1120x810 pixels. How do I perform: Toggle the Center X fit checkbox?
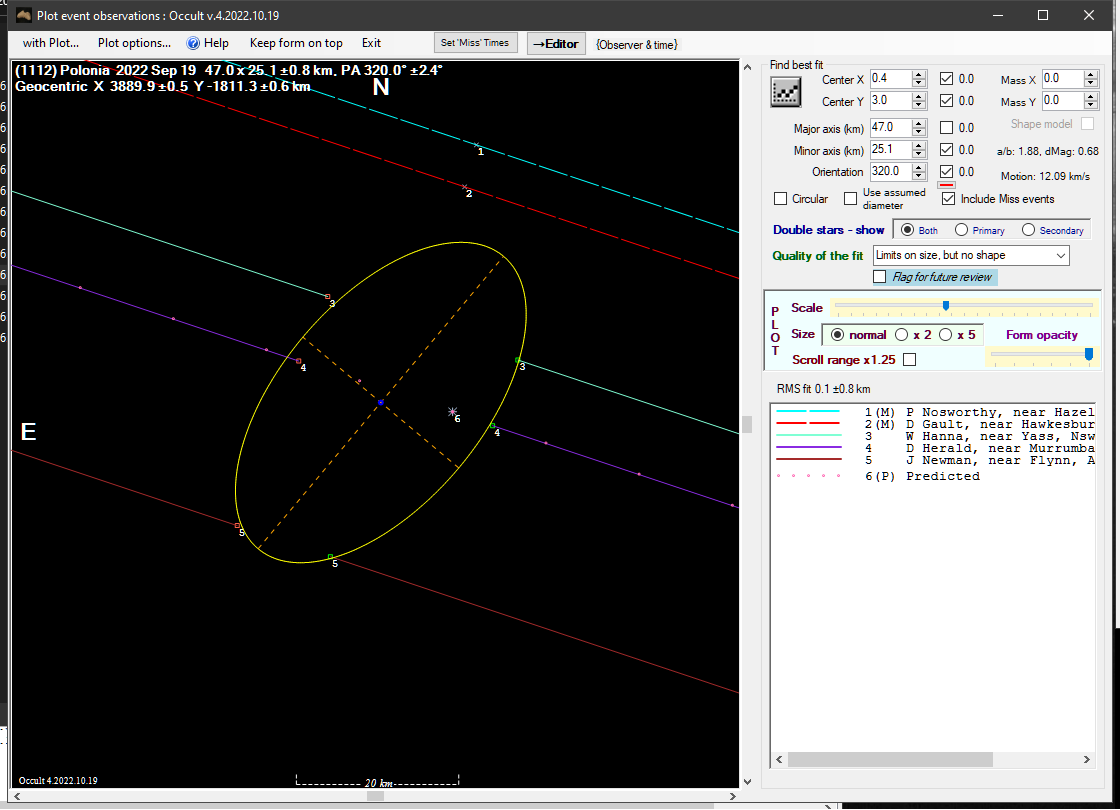[946, 79]
